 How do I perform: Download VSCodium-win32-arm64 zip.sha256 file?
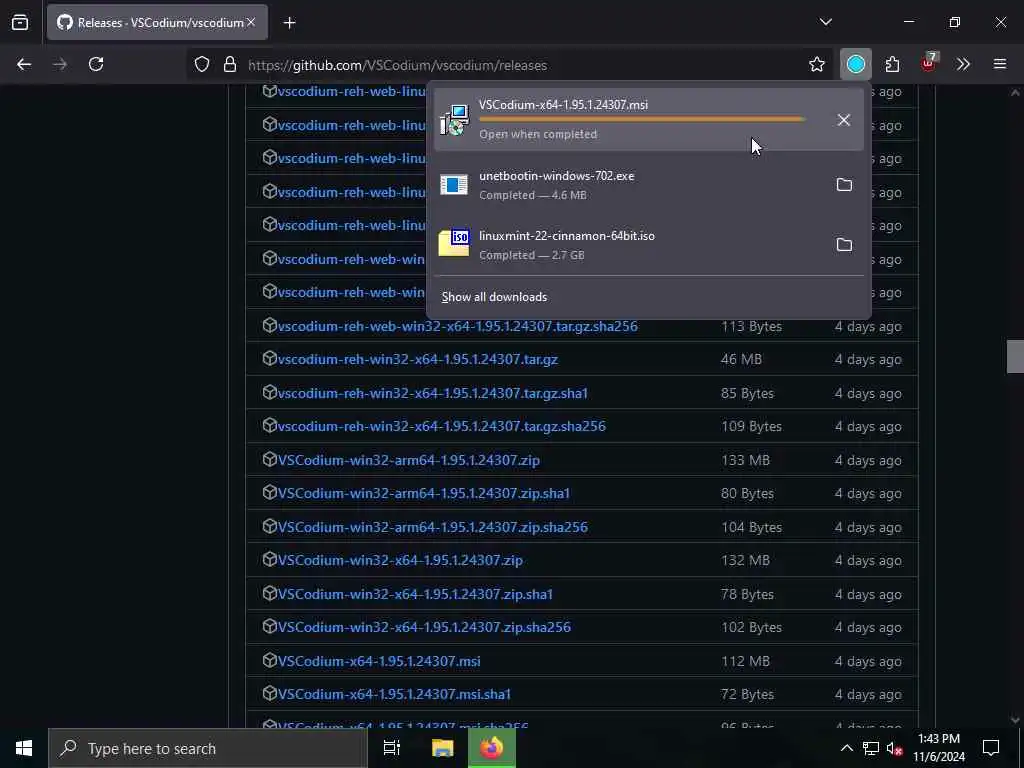432,527
